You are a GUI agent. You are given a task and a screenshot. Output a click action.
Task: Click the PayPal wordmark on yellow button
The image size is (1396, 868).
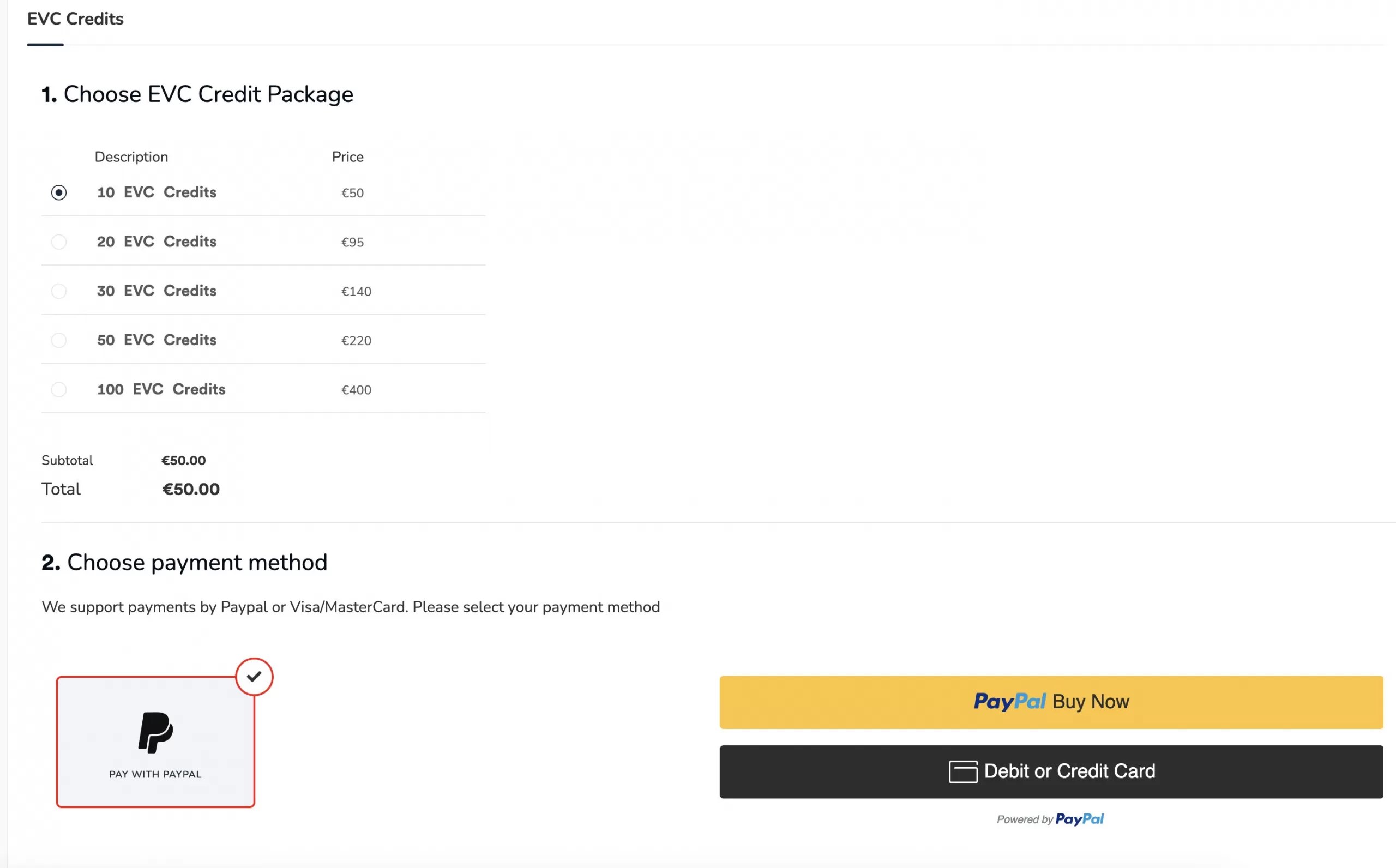[x=1010, y=702]
